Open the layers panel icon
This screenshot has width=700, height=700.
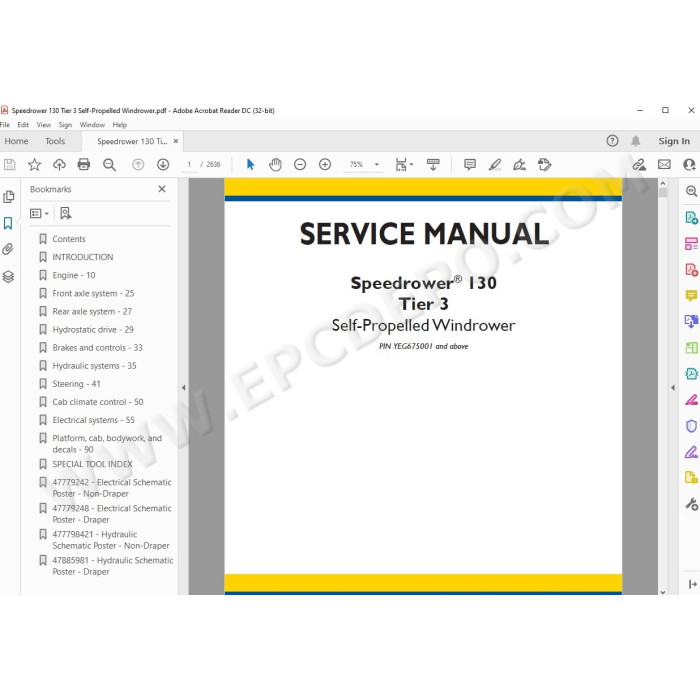coord(8,277)
